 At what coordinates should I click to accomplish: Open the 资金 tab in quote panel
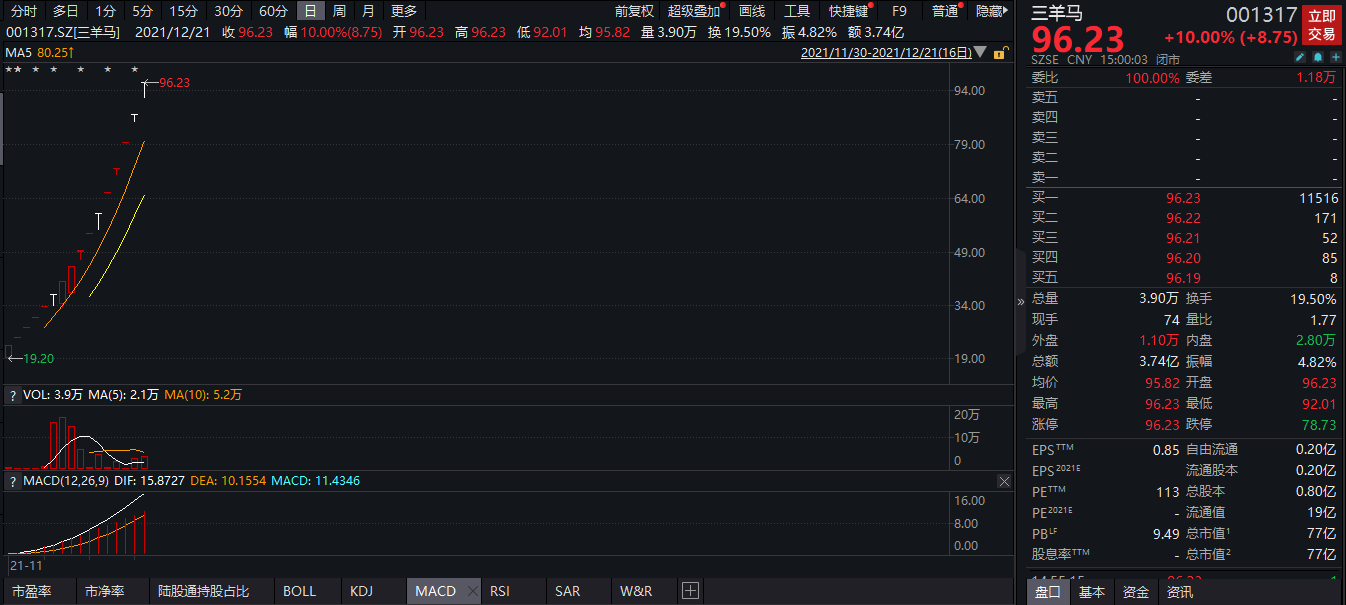1136,591
